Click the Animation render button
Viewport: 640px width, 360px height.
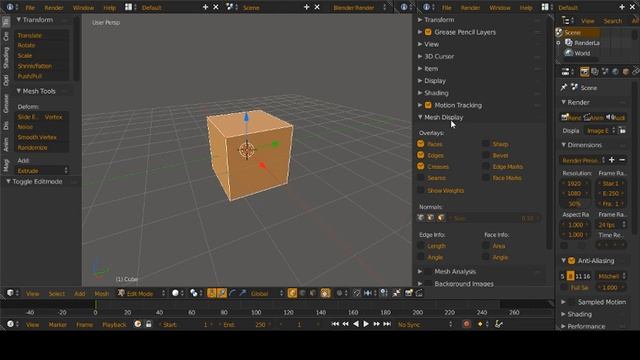pyautogui.click(x=593, y=118)
